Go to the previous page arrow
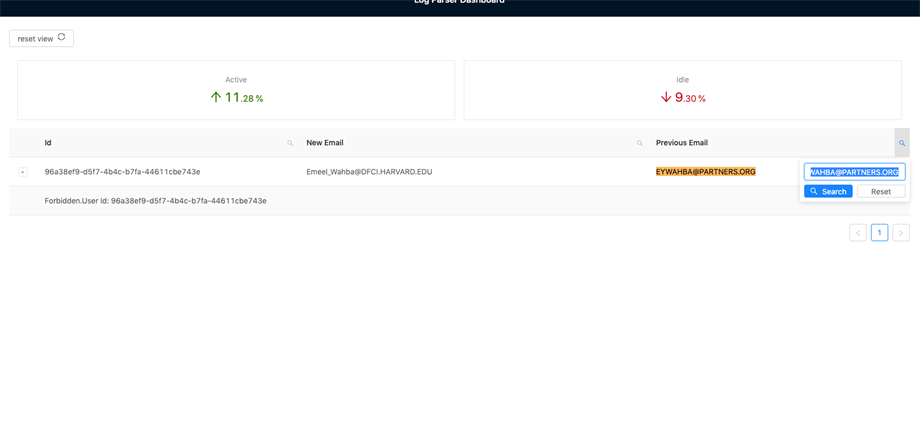920x436 pixels. 858,233
